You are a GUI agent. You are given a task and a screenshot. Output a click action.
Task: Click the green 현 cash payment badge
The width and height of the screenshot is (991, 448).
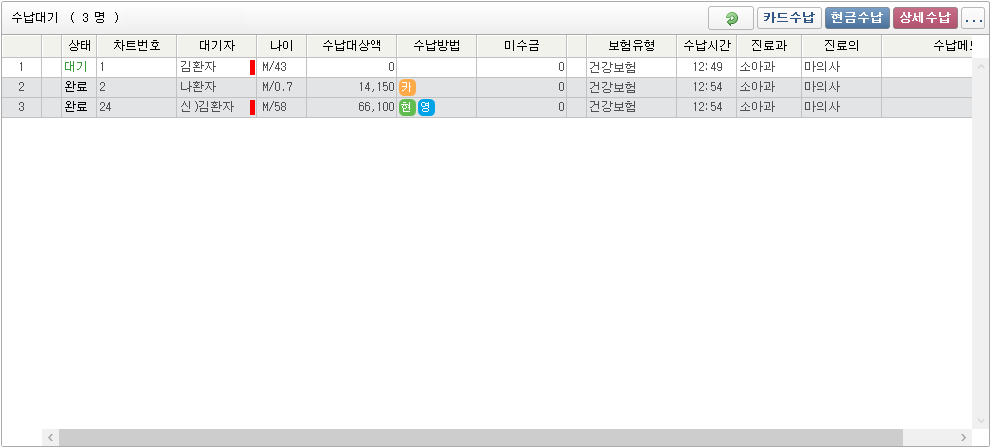407,107
